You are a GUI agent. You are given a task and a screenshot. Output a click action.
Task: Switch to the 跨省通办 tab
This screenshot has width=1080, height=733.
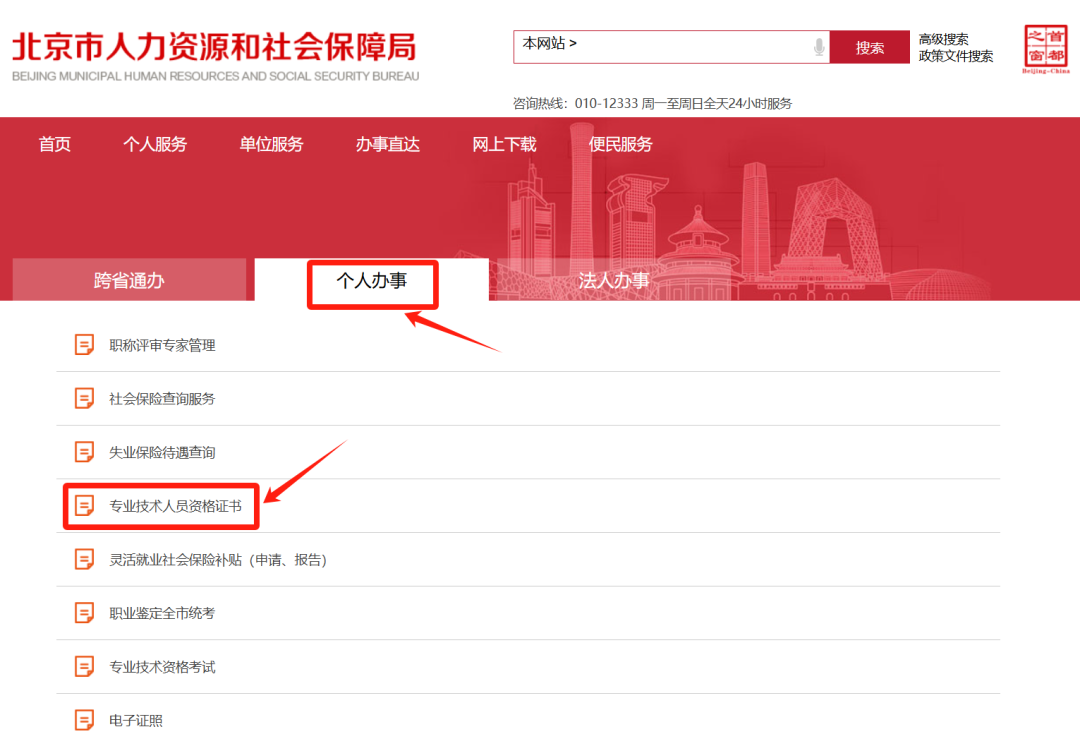pos(129,280)
